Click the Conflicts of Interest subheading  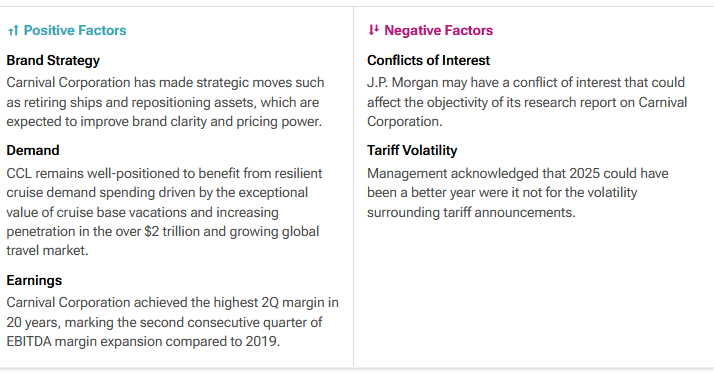tap(428, 61)
